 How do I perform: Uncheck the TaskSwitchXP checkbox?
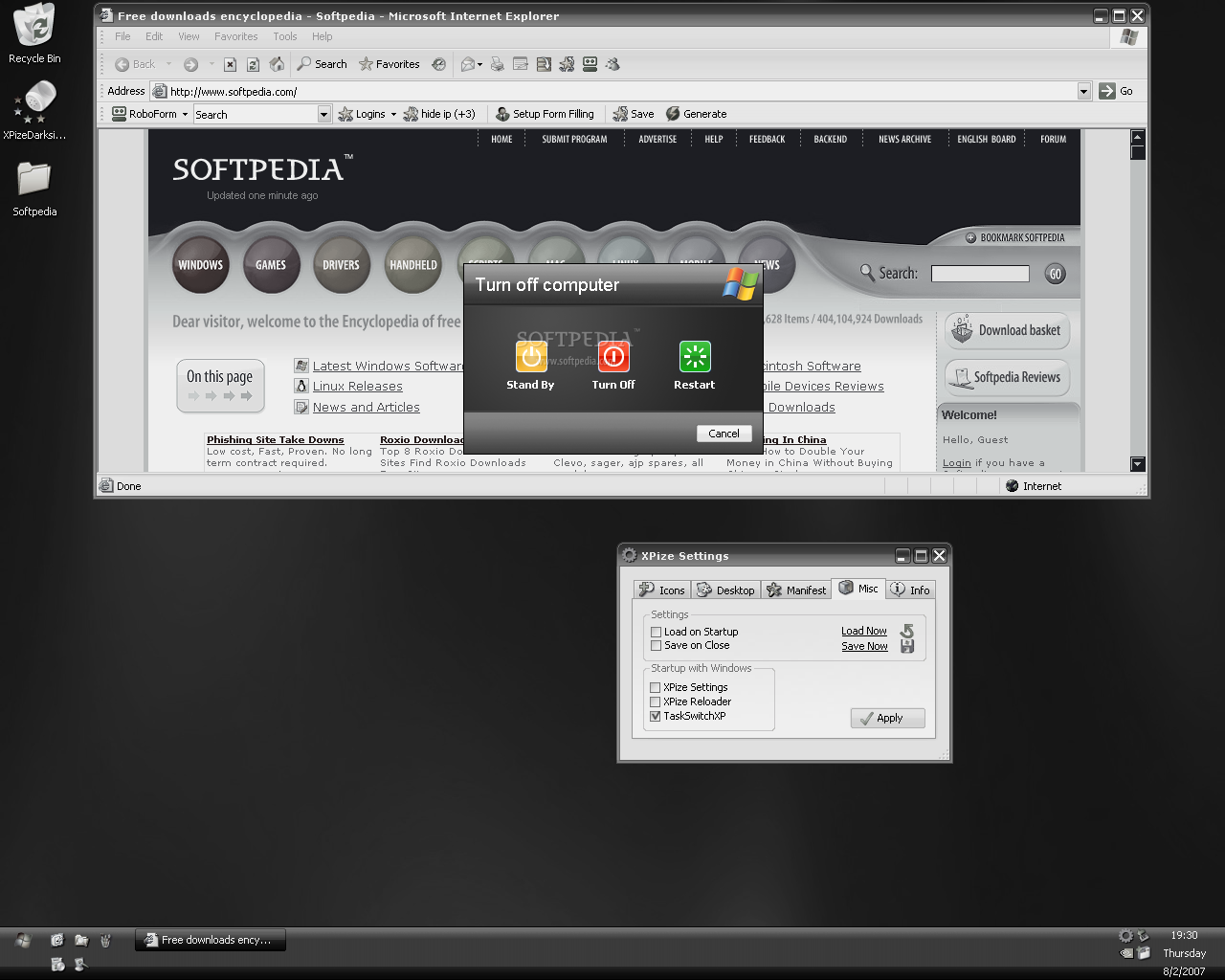click(655, 716)
